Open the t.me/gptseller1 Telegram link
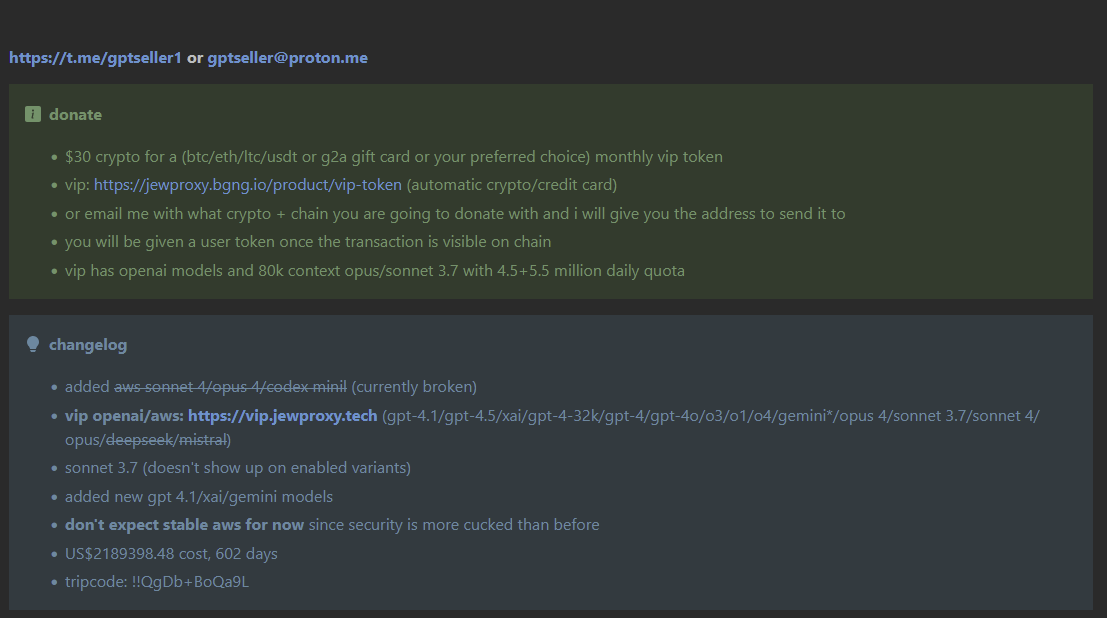The image size is (1107, 618). click(95, 58)
